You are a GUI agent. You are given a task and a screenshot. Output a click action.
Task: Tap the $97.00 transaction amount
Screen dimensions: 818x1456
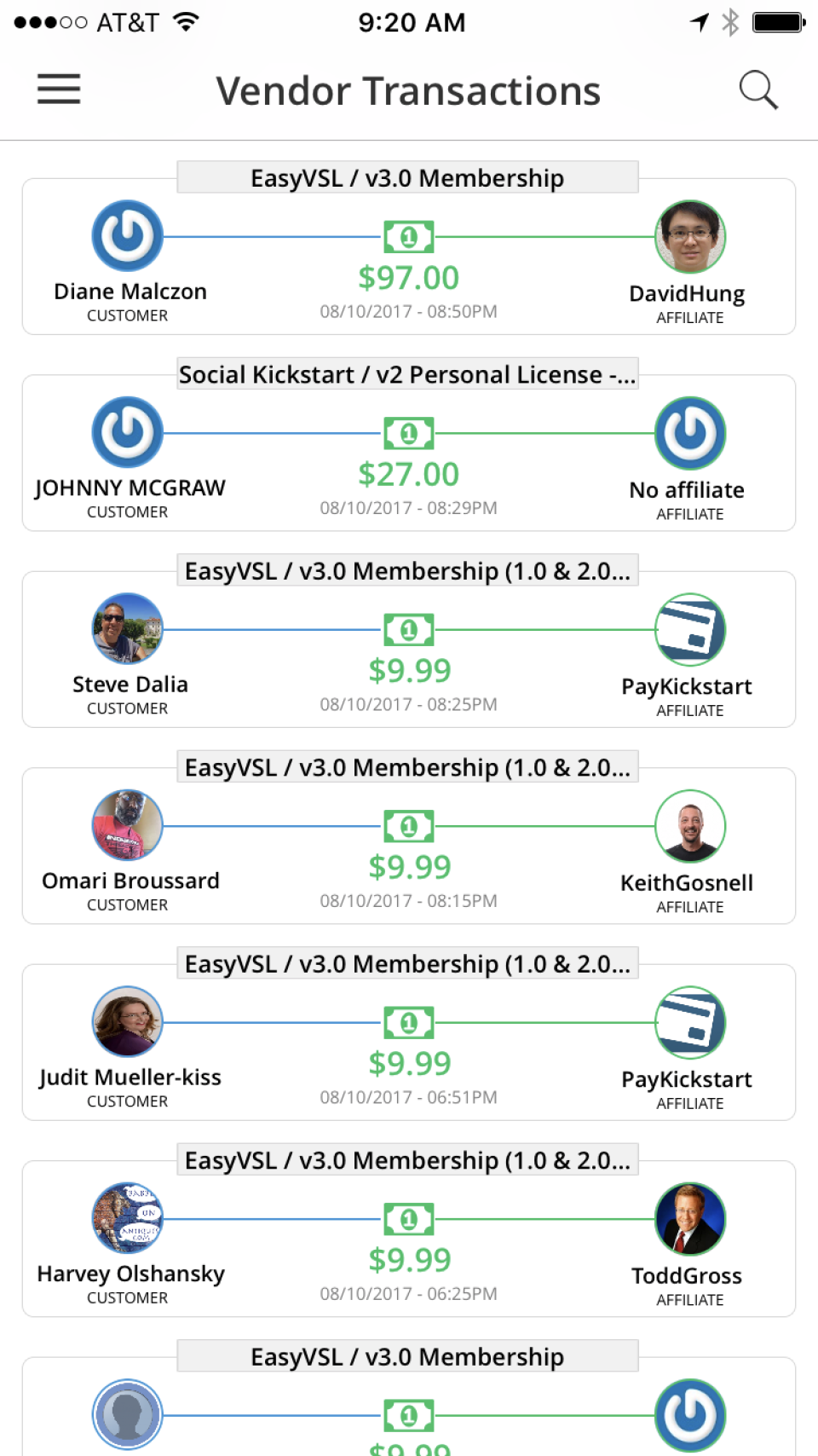409,277
